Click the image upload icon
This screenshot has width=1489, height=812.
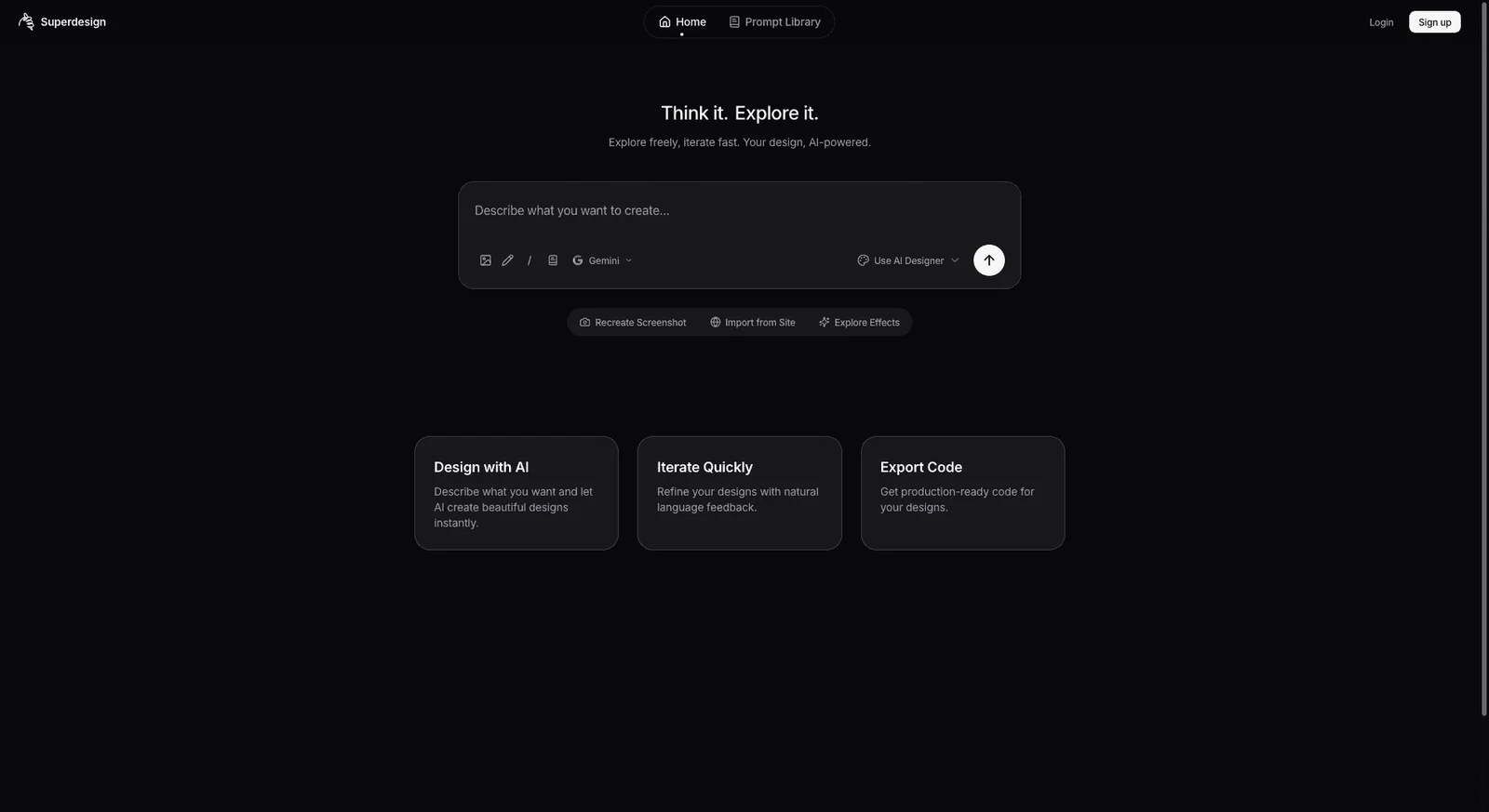coord(485,260)
